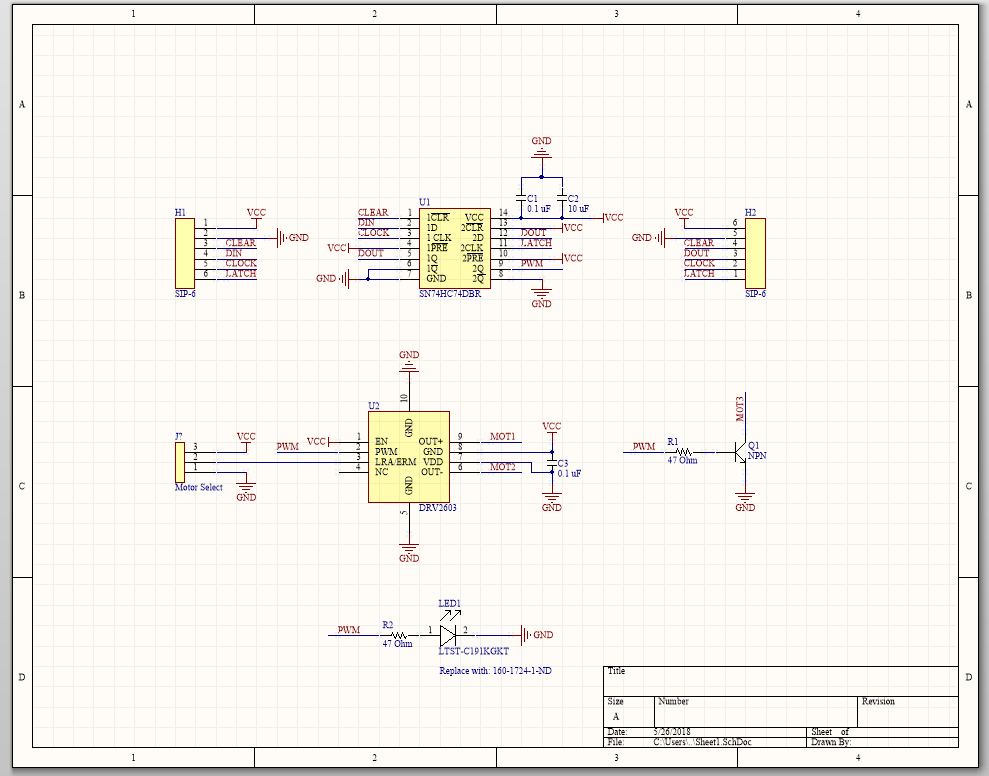This screenshot has height=776, width=989.
Task: Click the MOT2 net label
Action: (503, 467)
